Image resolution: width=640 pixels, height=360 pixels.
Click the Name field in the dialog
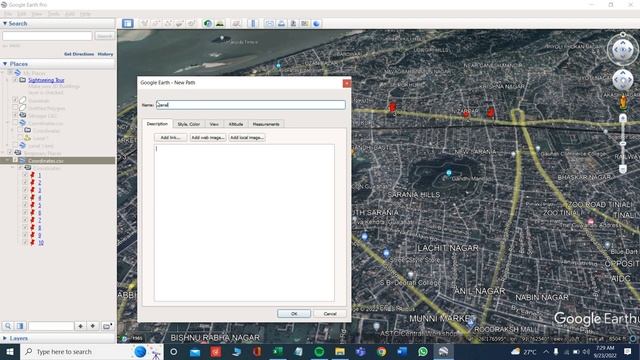tap(251, 105)
